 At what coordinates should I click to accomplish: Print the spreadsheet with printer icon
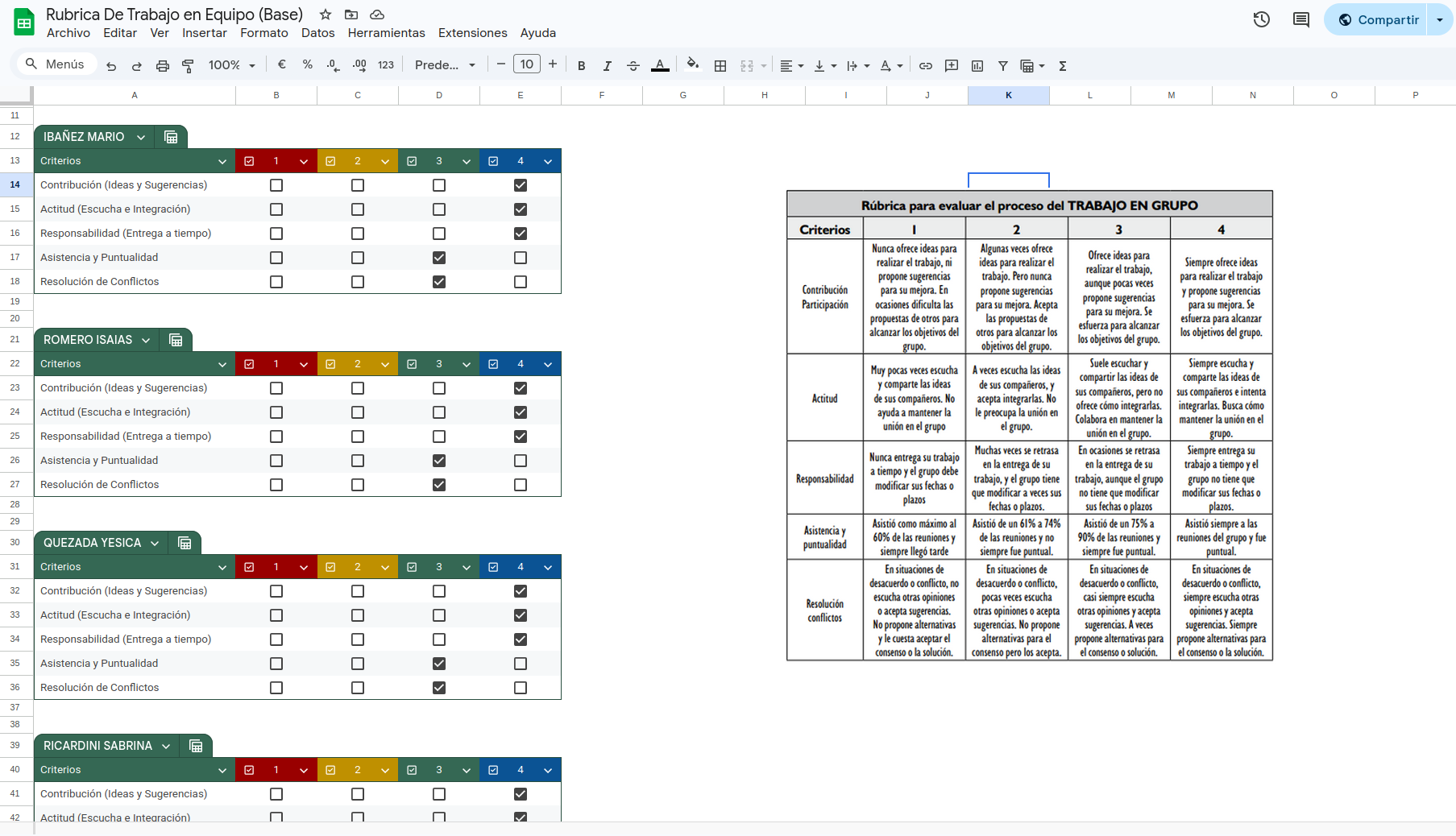click(x=163, y=66)
